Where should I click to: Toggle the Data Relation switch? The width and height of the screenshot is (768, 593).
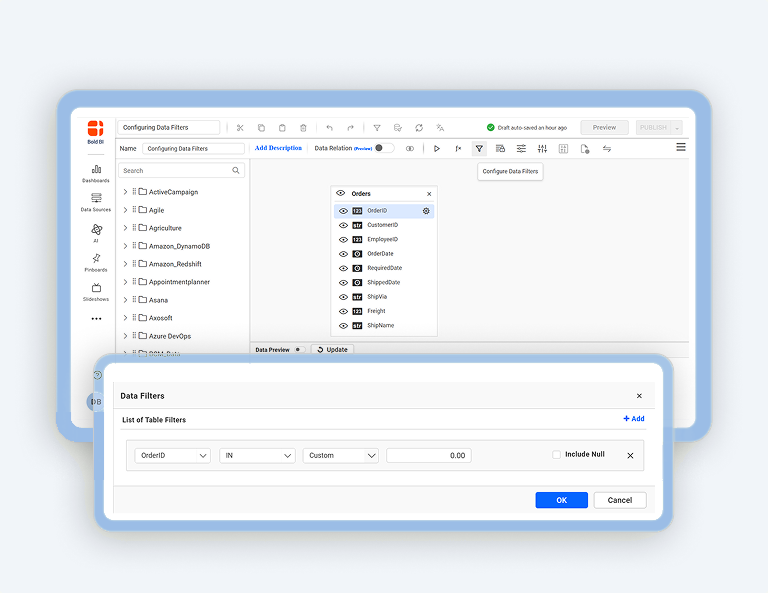[x=384, y=148]
